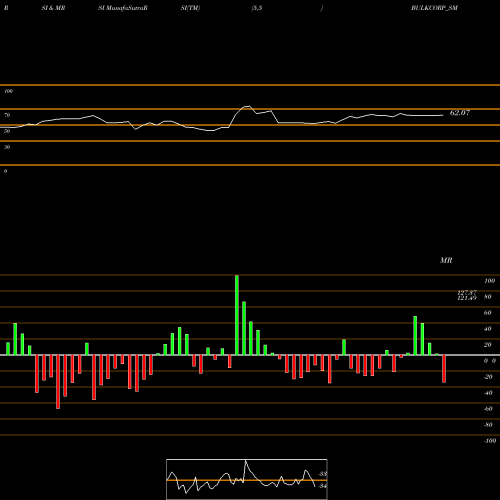The width and height of the screenshot is (500, 500).
Task: Click the '(5,5' parameter text in header
Action: pos(257,8)
